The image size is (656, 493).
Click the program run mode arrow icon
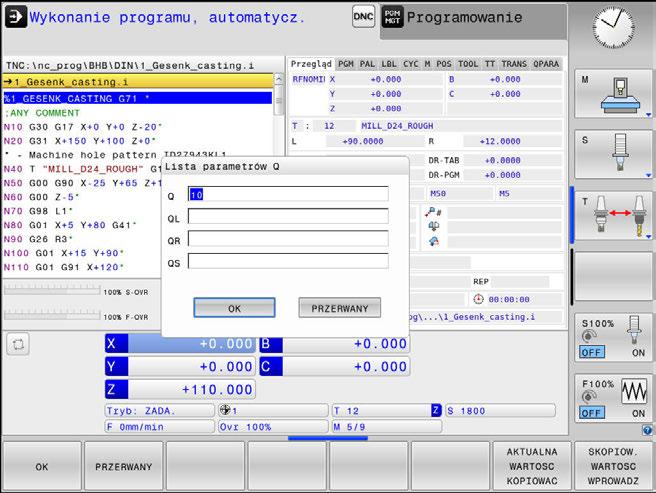pyautogui.click(x=15, y=17)
